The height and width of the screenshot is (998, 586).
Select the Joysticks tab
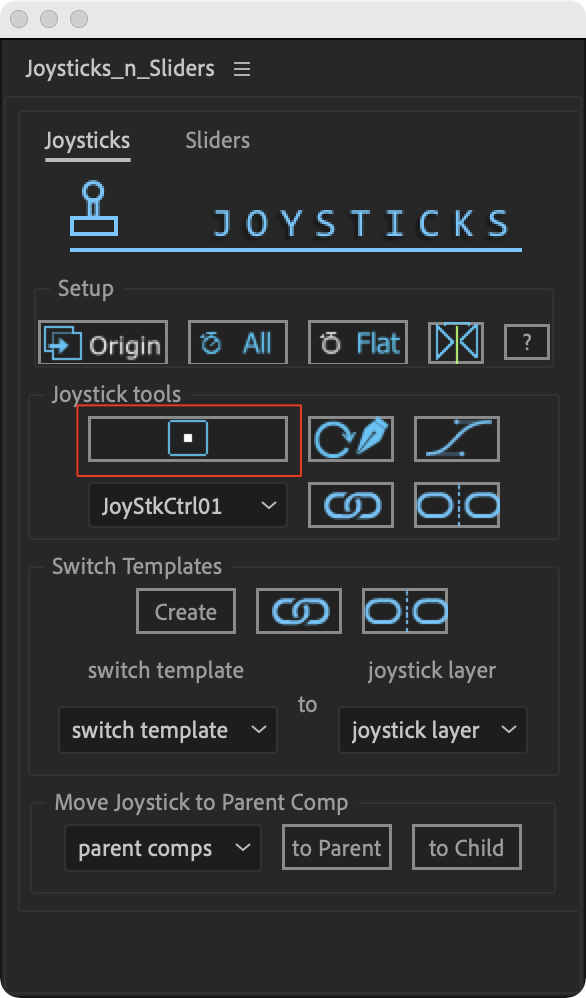(x=87, y=140)
